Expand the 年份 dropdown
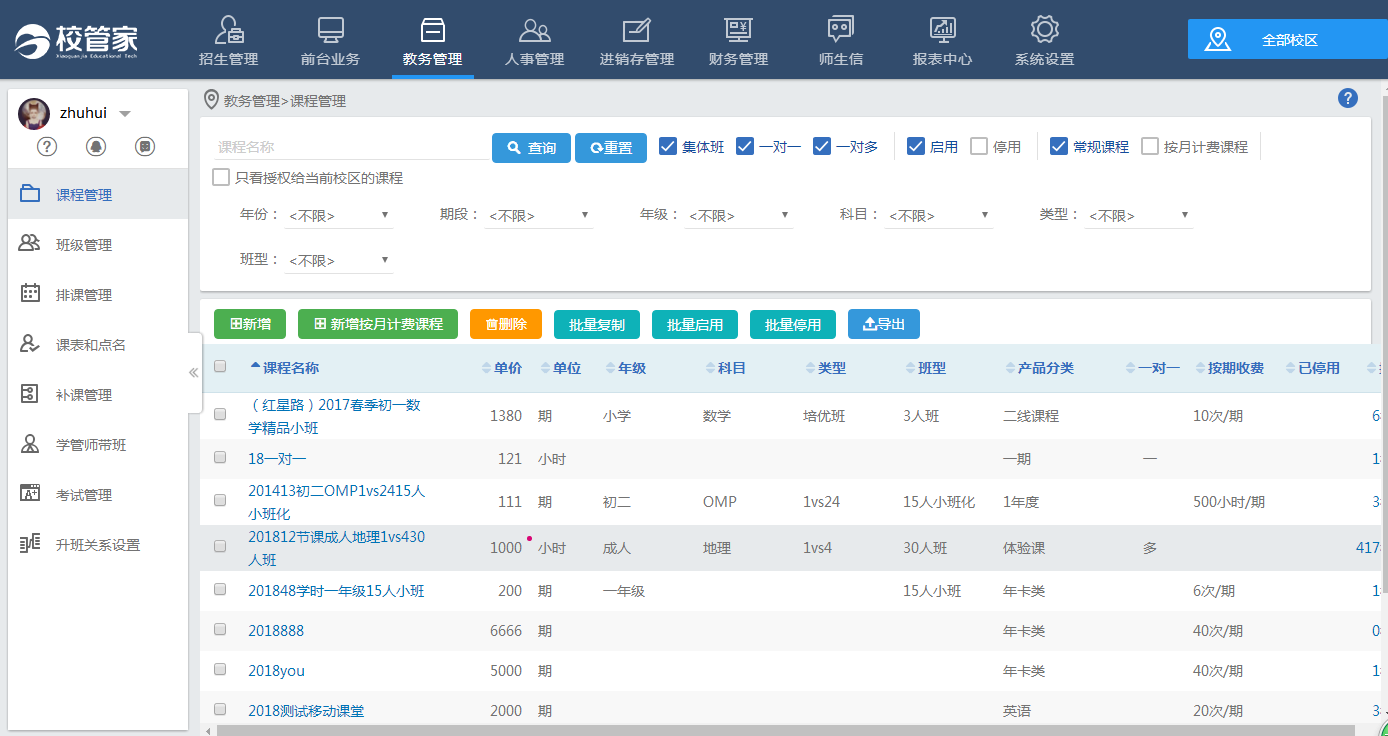Screen dimensions: 1388x736 click(339, 215)
